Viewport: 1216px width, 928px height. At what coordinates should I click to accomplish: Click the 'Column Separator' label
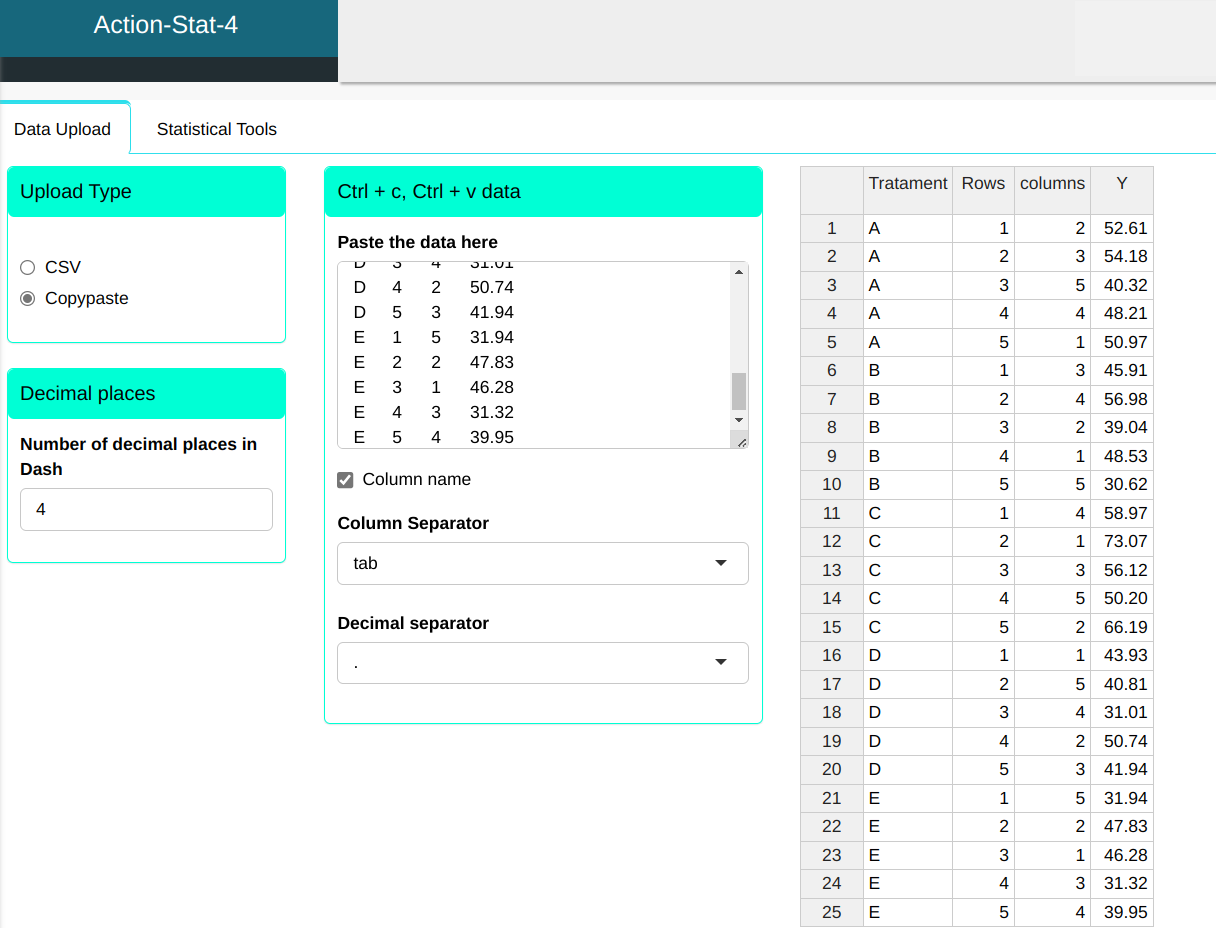click(x=413, y=523)
